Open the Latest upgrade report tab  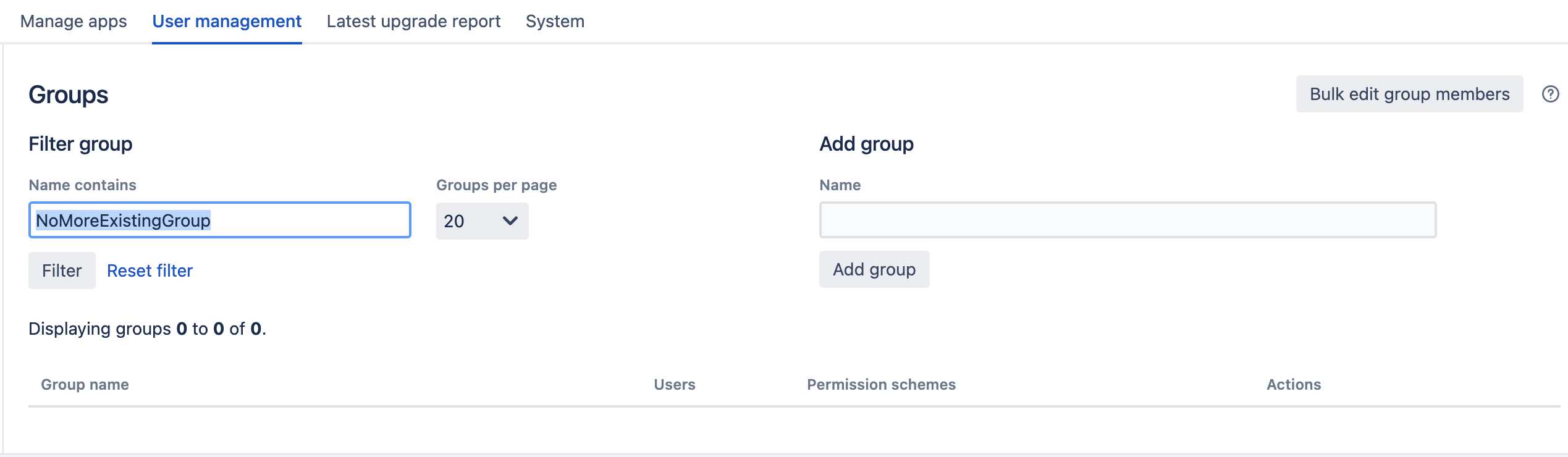(x=413, y=21)
